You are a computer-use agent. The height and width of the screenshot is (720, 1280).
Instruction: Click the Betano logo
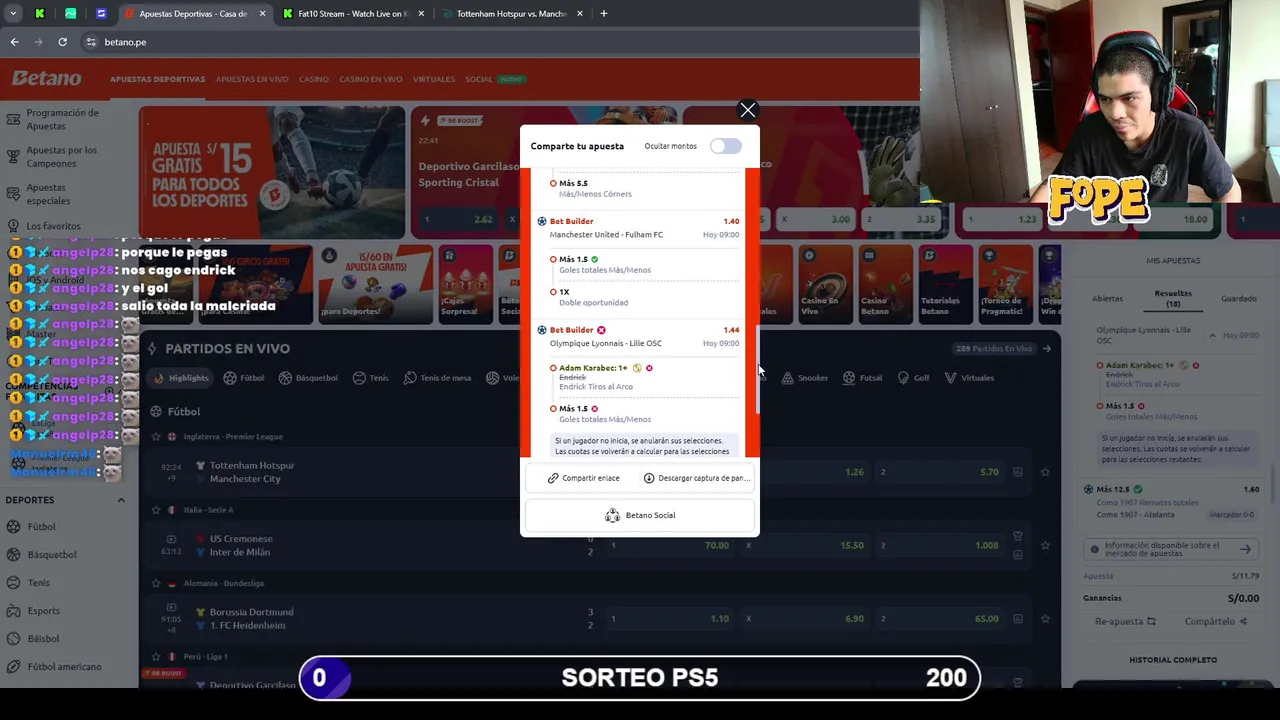tap(46, 79)
